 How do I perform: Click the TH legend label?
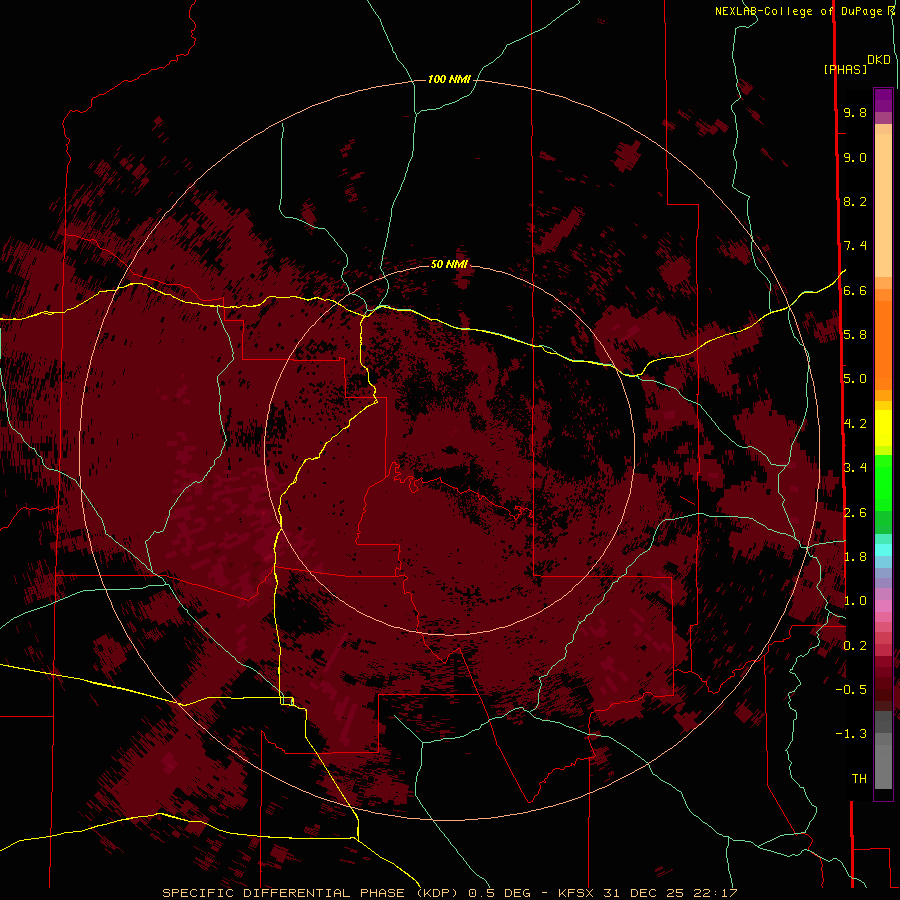tap(859, 779)
